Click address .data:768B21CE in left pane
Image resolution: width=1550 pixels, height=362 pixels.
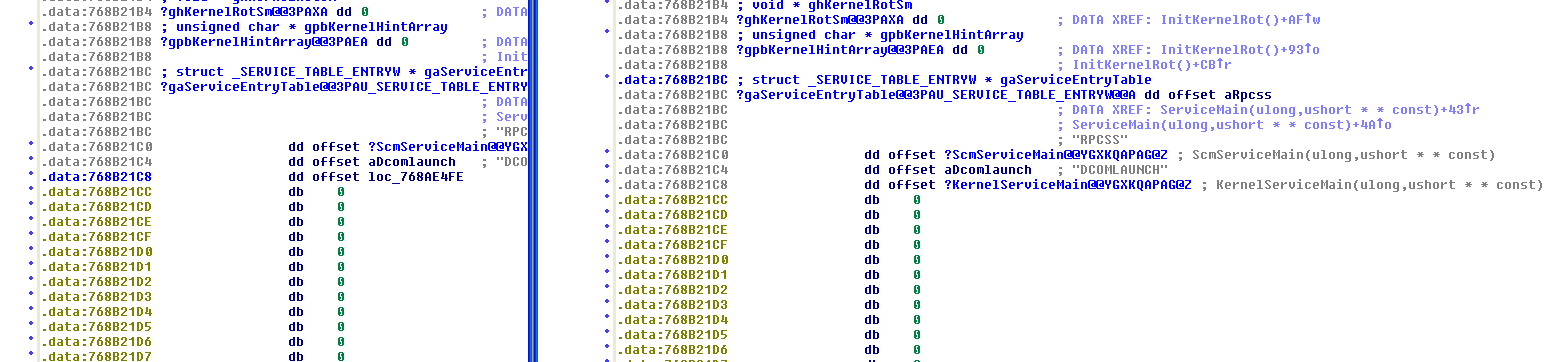click(97, 221)
